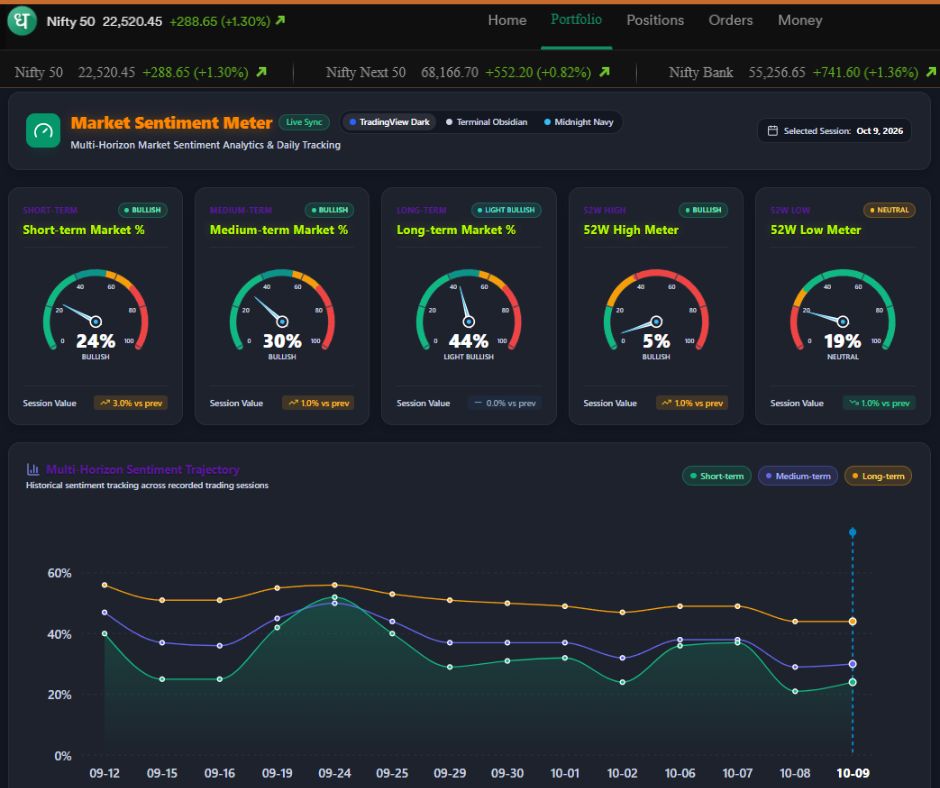Click the up arrow after top header Nifty 50 change
This screenshot has width=940, height=788.
point(280,20)
